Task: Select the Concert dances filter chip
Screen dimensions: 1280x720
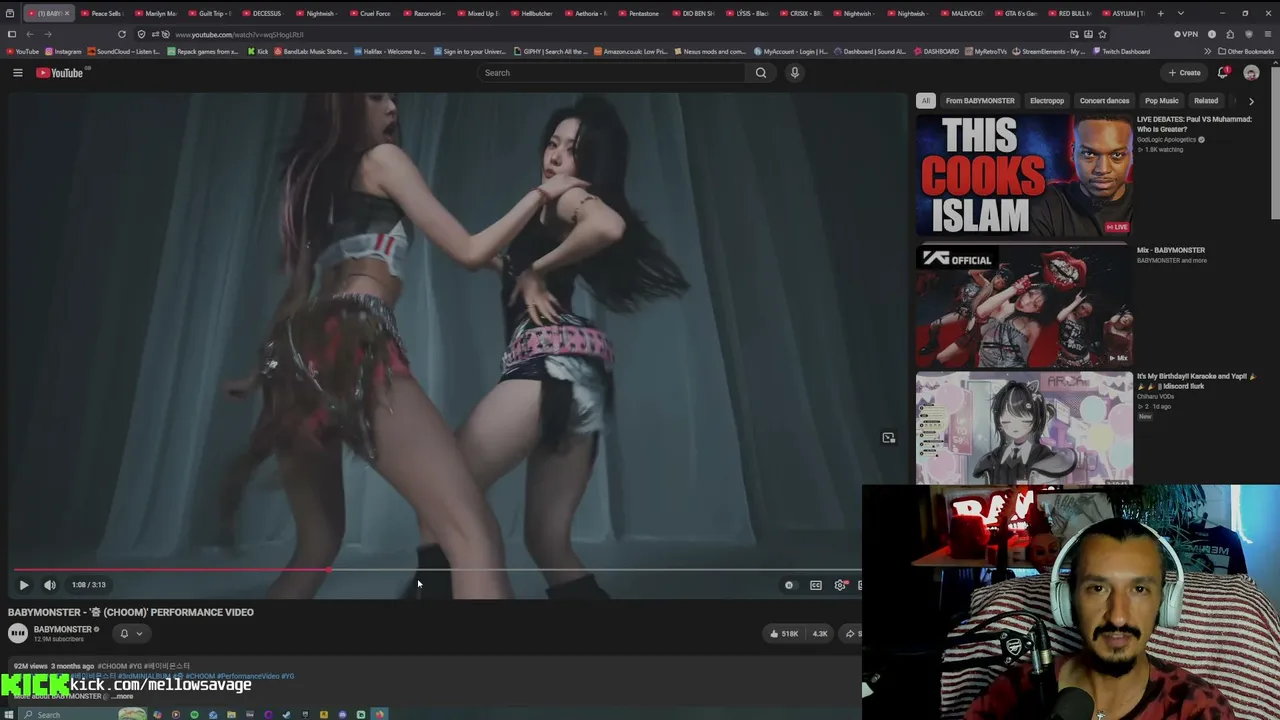Action: (x=1104, y=101)
